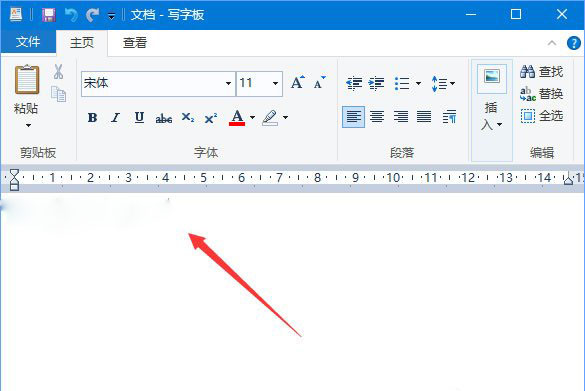Collapse the ribbon with the chevron
This screenshot has height=391, width=585.
552,43
